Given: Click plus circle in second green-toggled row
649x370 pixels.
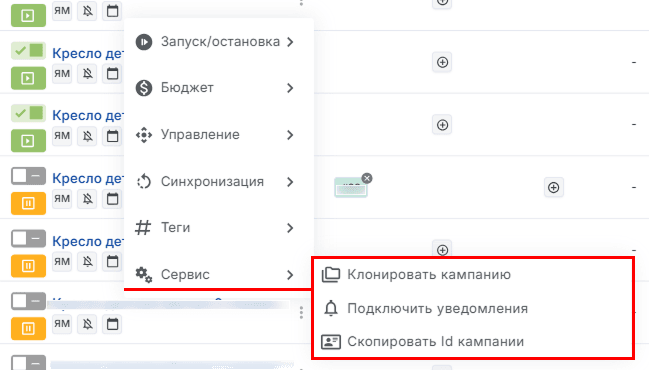Looking at the screenshot, I should [442, 125].
